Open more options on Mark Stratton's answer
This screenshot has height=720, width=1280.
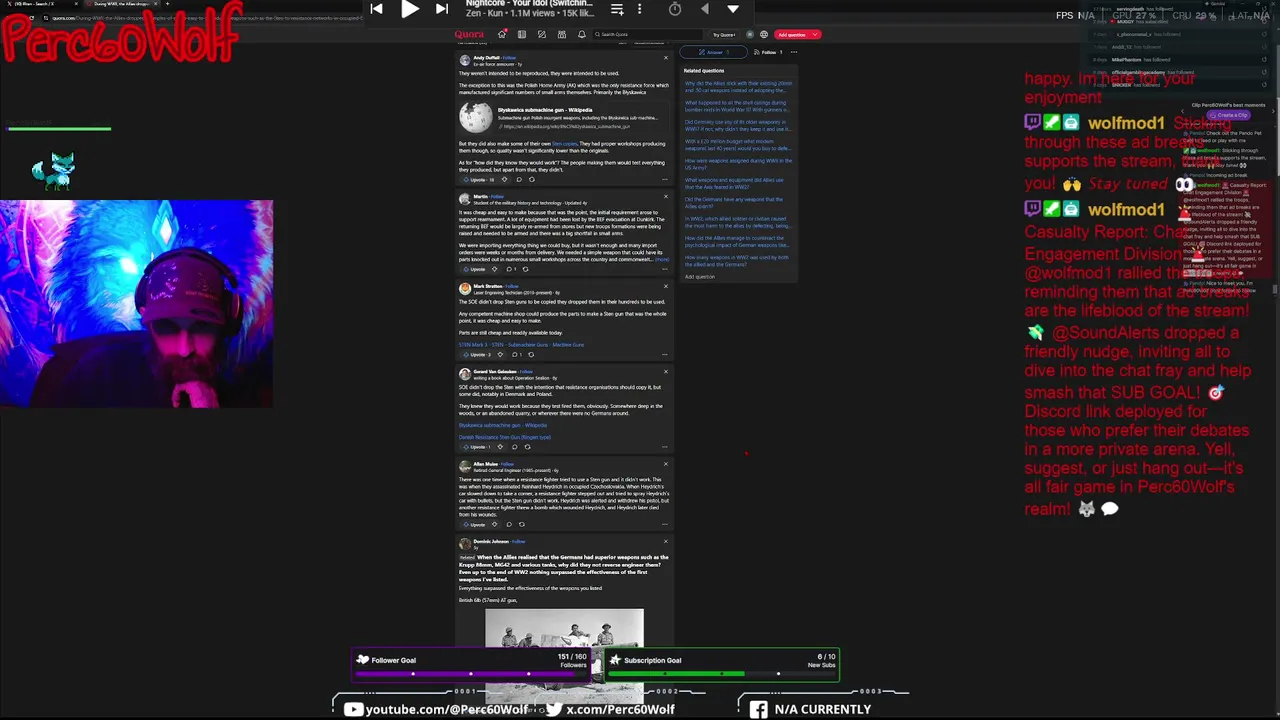coord(664,354)
